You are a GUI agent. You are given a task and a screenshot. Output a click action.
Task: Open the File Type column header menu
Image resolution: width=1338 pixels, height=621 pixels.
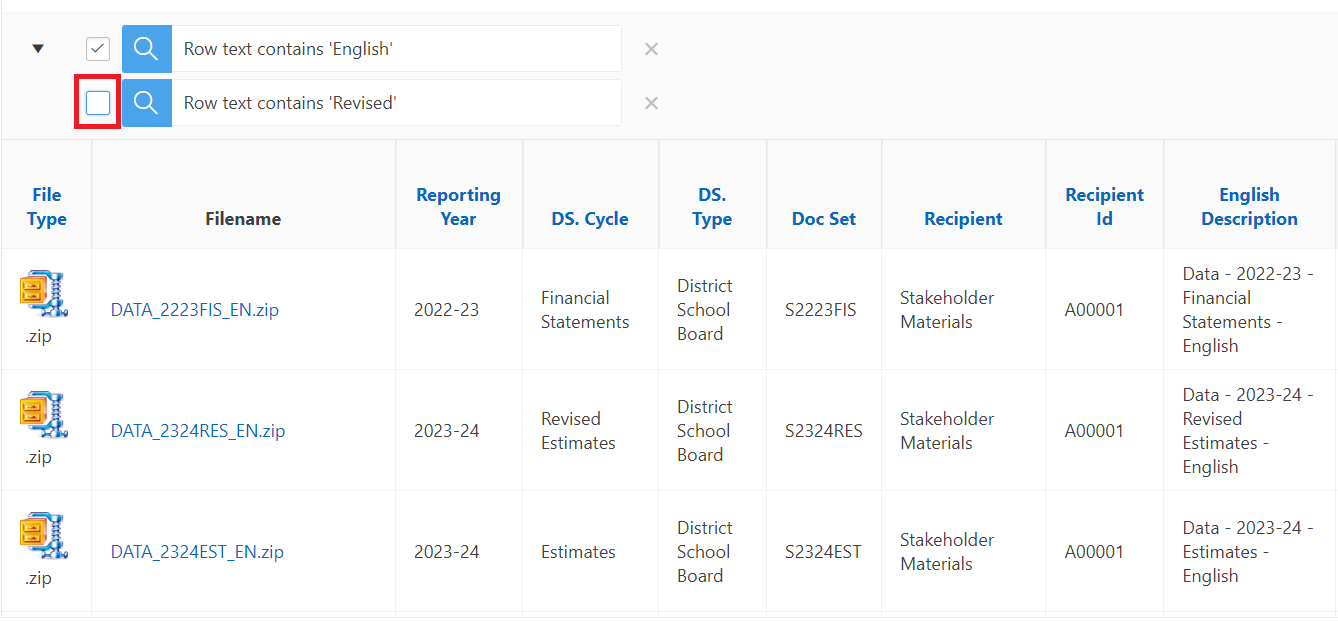pyautogui.click(x=47, y=207)
